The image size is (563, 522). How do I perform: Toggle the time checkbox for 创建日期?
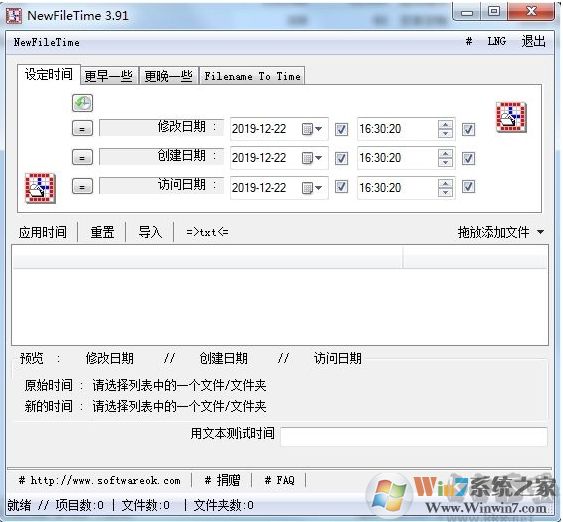coord(468,158)
